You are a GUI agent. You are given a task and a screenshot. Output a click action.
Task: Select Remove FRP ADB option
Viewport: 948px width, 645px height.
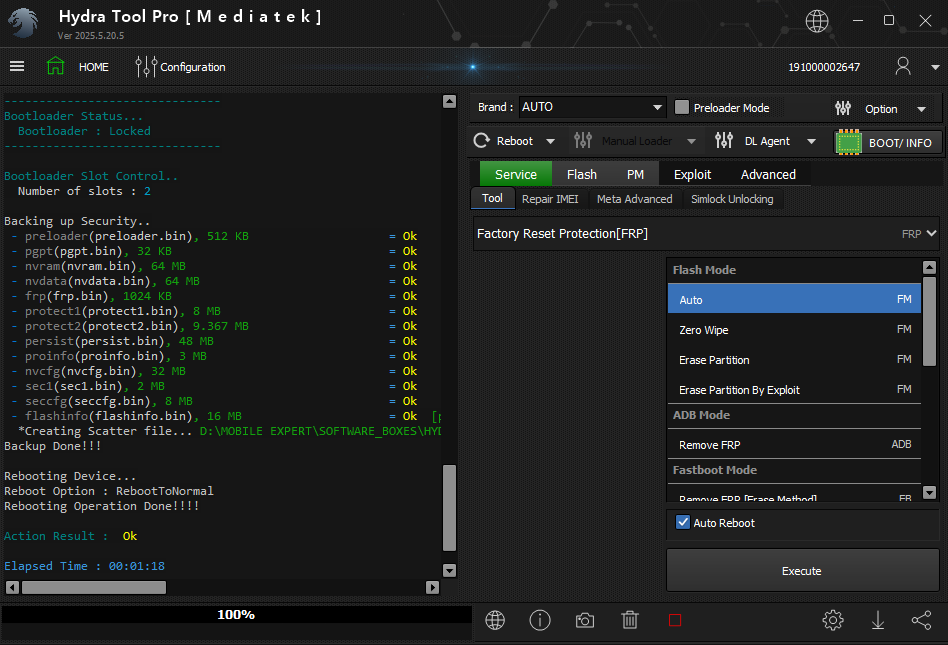click(x=794, y=444)
